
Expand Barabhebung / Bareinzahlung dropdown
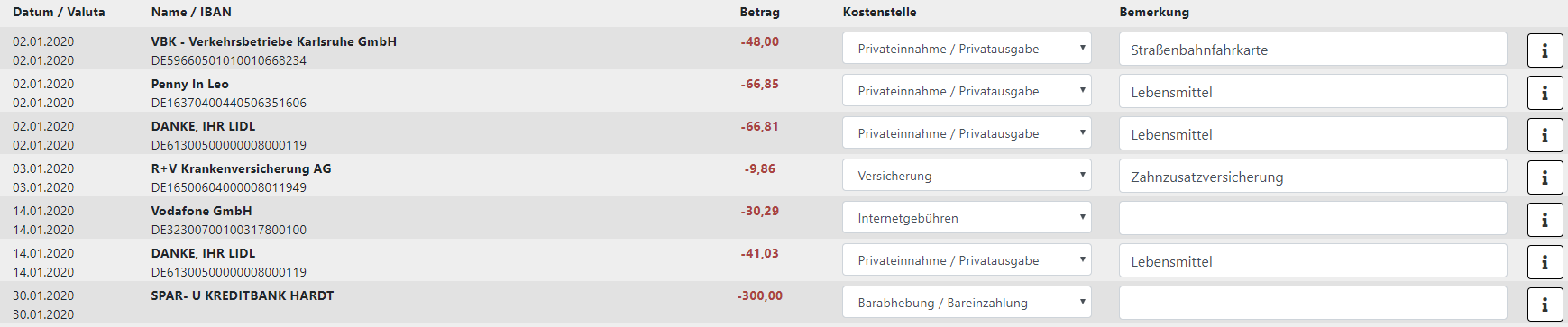point(967,303)
